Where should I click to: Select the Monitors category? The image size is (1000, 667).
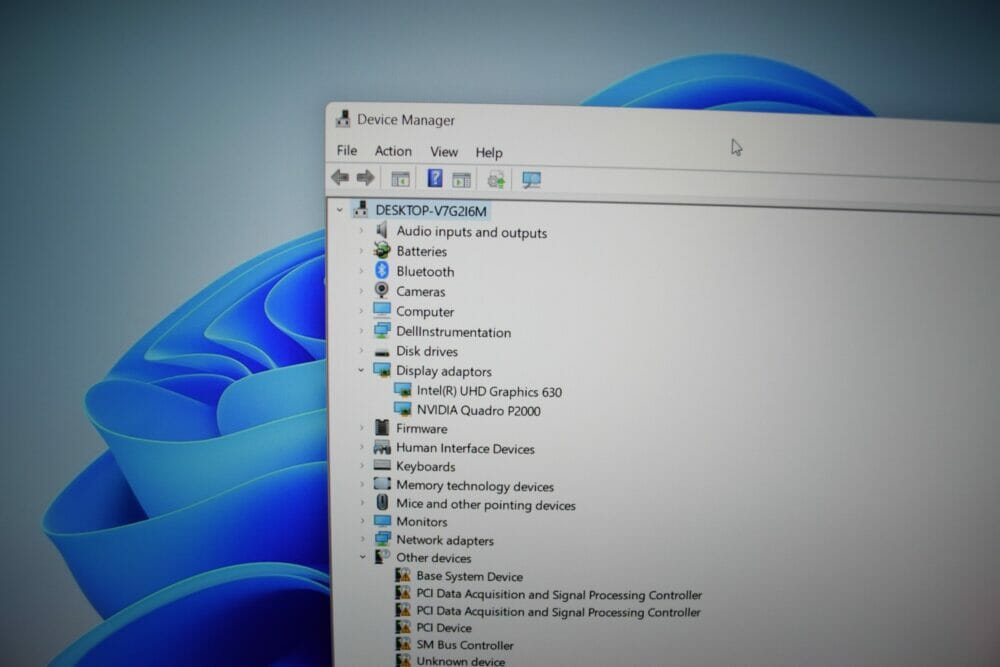422,522
